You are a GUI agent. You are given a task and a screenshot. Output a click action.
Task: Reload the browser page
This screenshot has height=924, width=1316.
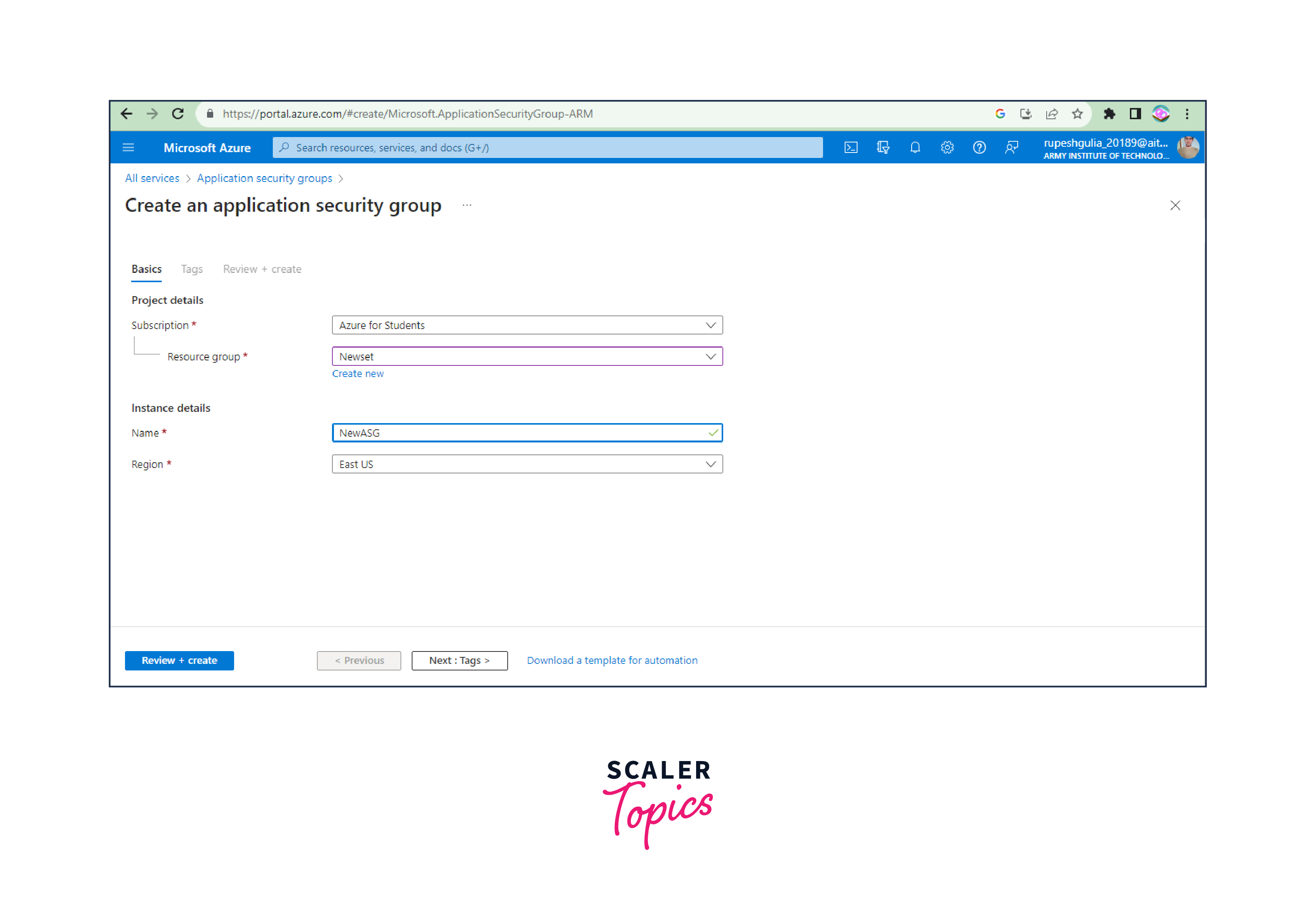tap(178, 113)
